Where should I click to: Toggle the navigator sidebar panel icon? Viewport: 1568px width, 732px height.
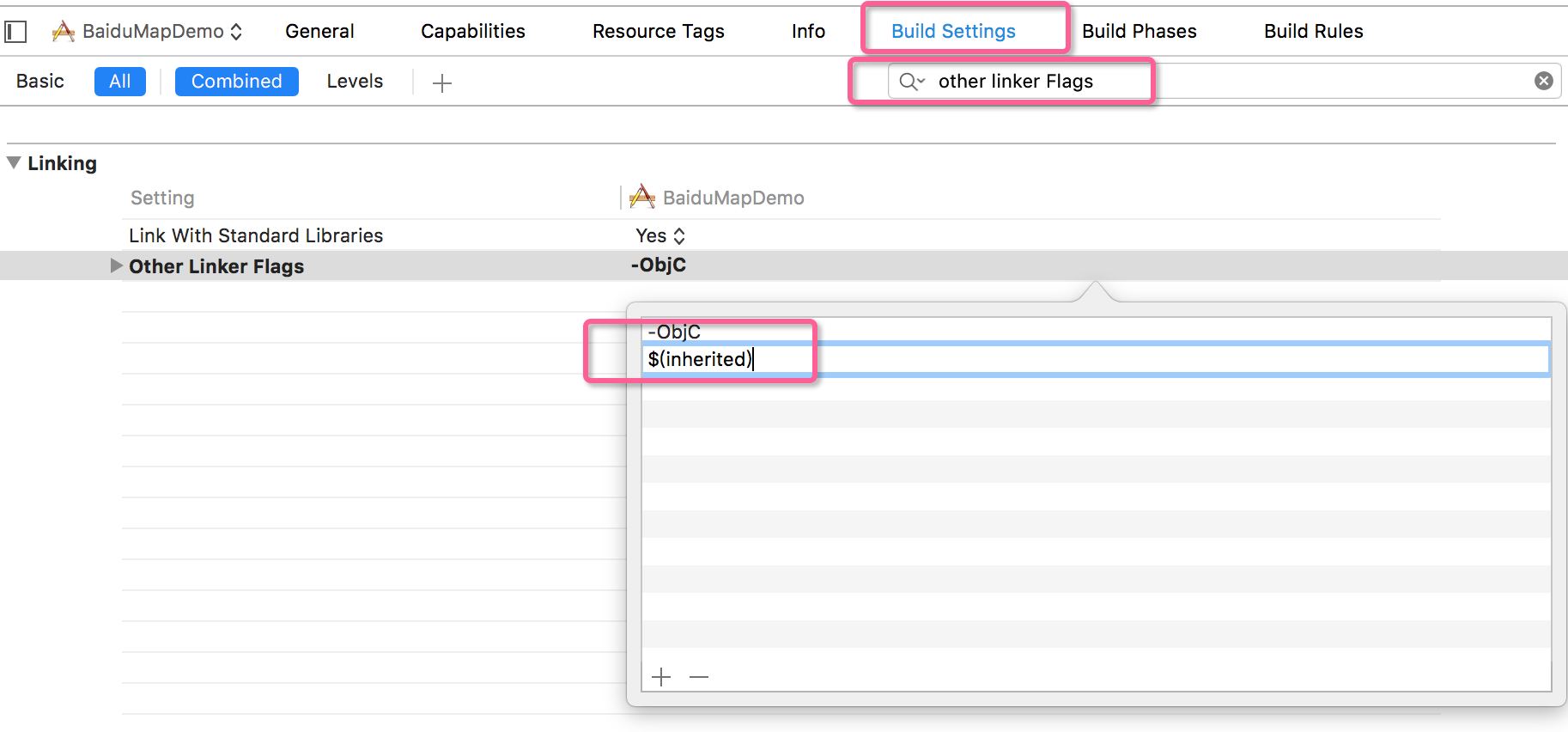[x=15, y=32]
